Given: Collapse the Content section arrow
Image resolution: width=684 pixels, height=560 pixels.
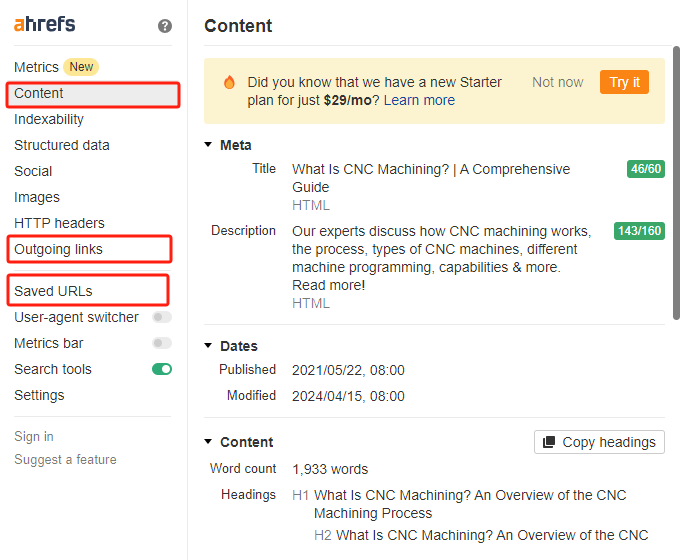Looking at the screenshot, I should (x=209, y=442).
